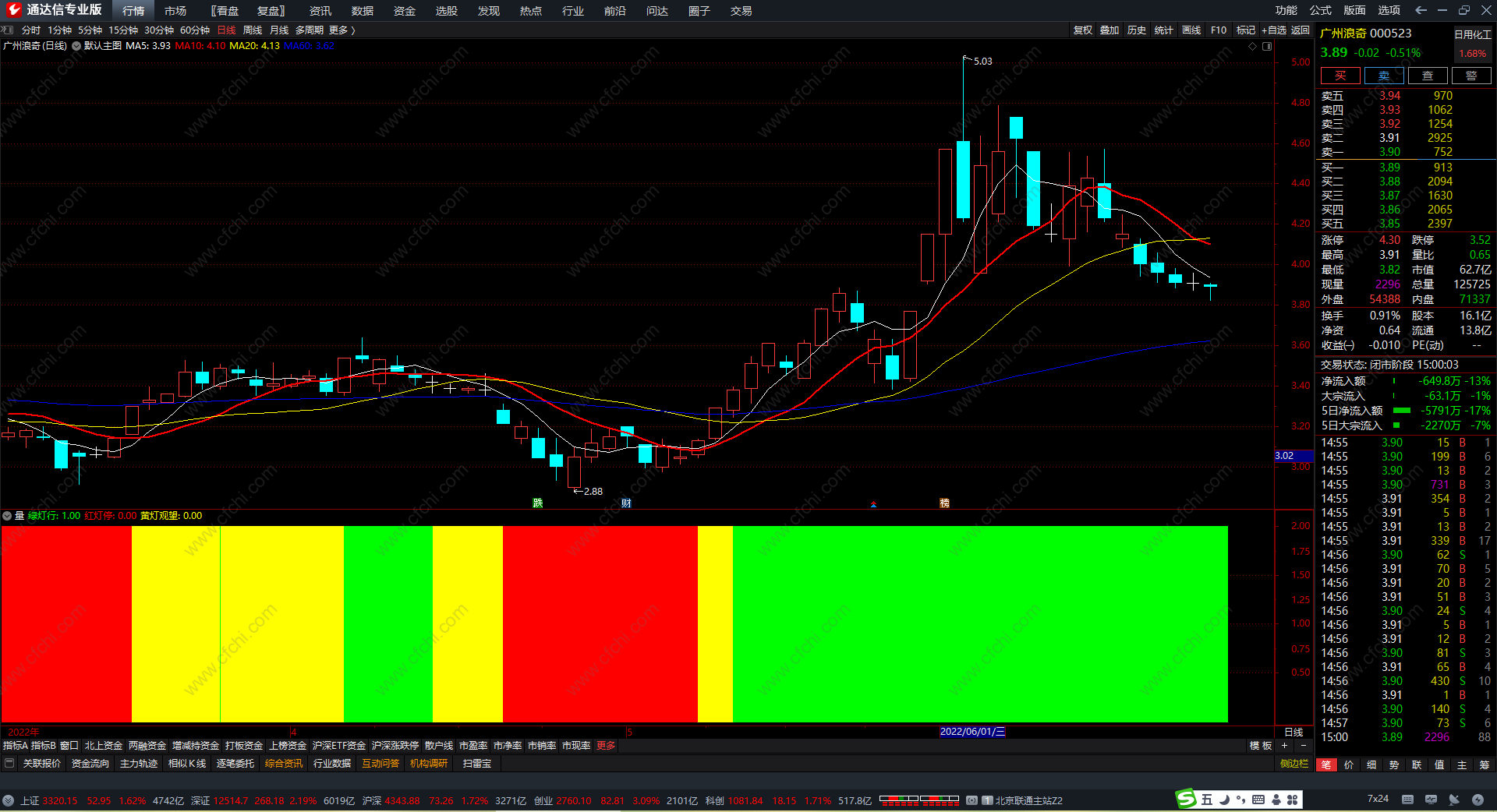Viewport: 1497px width, 812px height.
Task: Click the purple marker icon under the chart
Action: coord(873,504)
